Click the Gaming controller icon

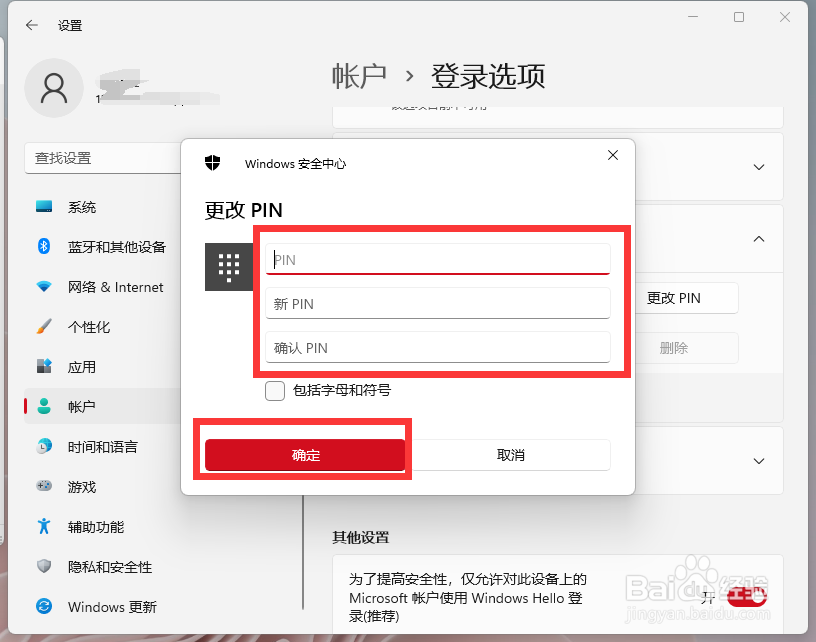tap(44, 486)
